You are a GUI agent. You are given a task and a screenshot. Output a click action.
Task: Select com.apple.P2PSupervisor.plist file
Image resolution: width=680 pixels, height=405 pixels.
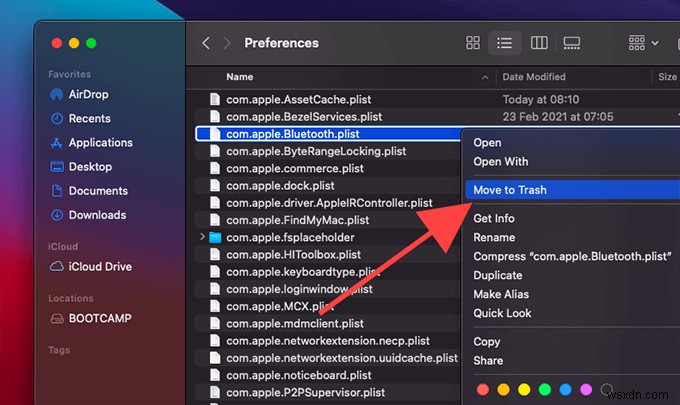point(305,392)
